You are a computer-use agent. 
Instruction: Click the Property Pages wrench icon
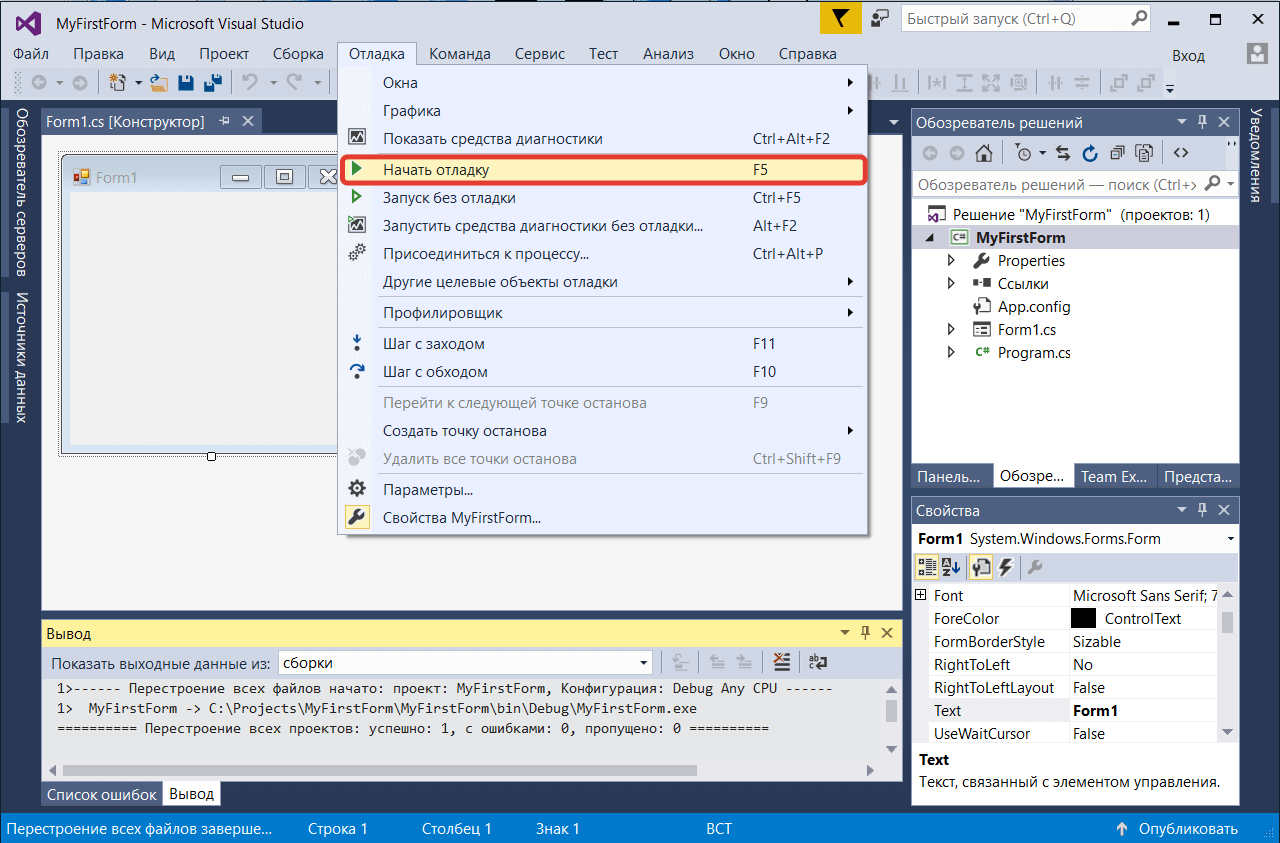click(1035, 567)
